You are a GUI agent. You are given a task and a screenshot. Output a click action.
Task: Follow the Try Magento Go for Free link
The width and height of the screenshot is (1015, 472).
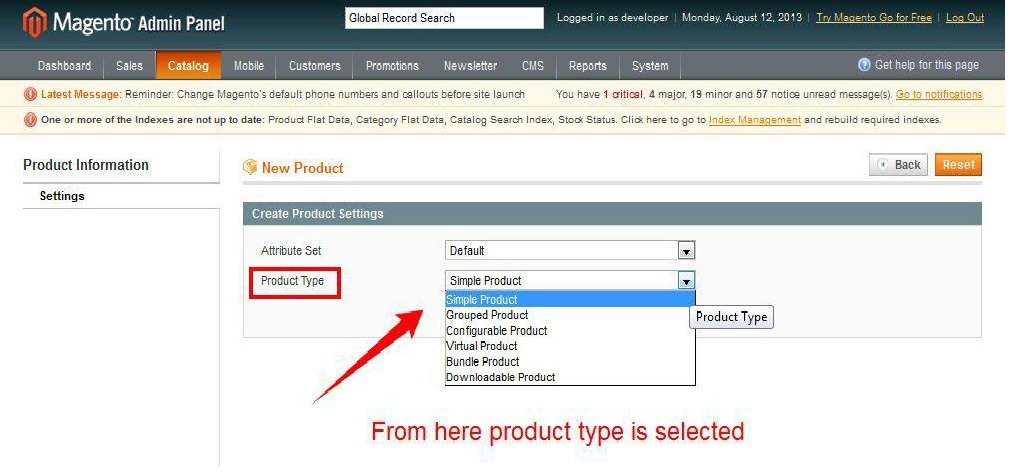(x=874, y=17)
